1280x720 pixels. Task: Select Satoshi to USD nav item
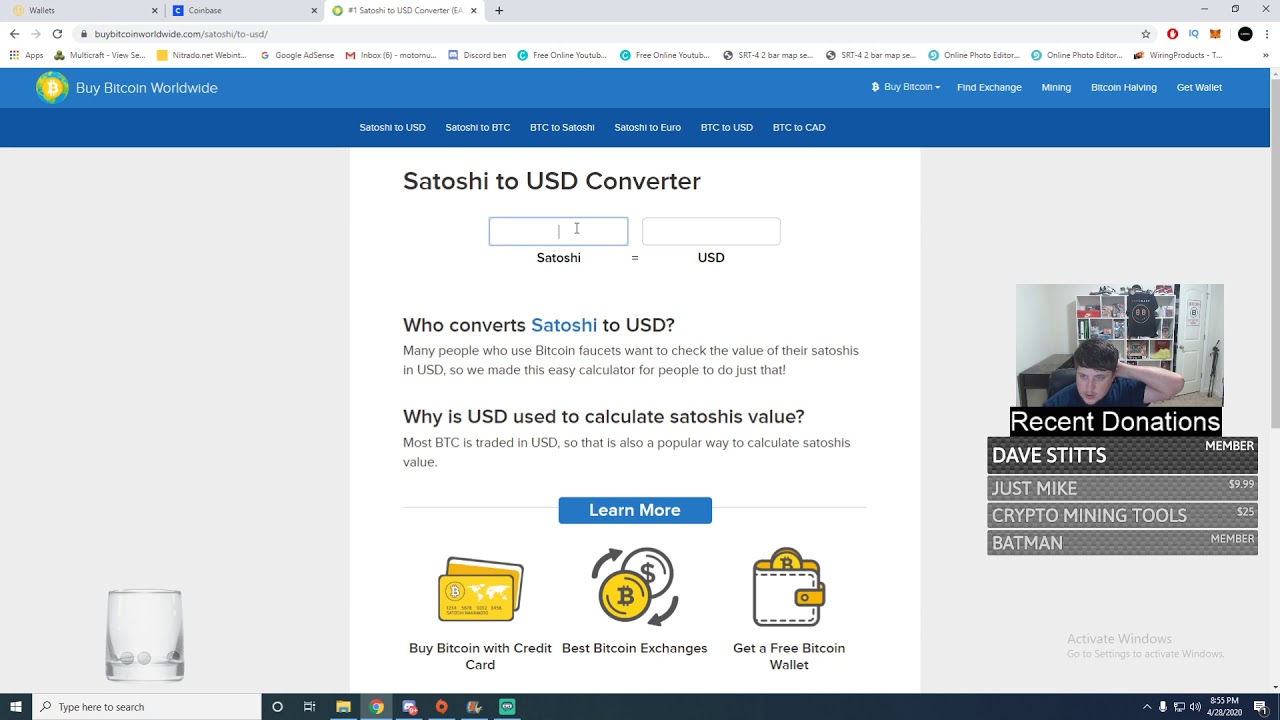(x=392, y=127)
